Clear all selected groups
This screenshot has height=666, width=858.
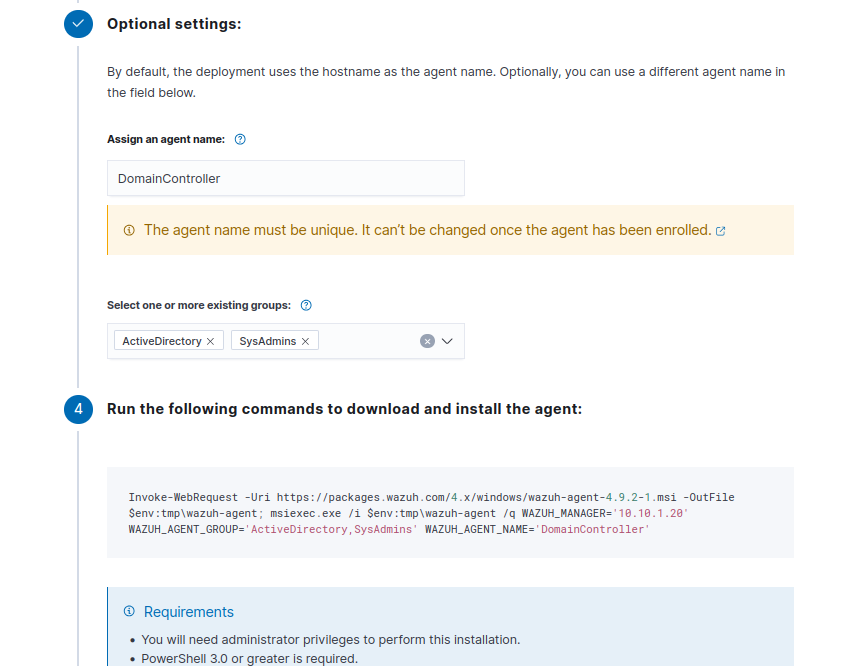coord(427,341)
